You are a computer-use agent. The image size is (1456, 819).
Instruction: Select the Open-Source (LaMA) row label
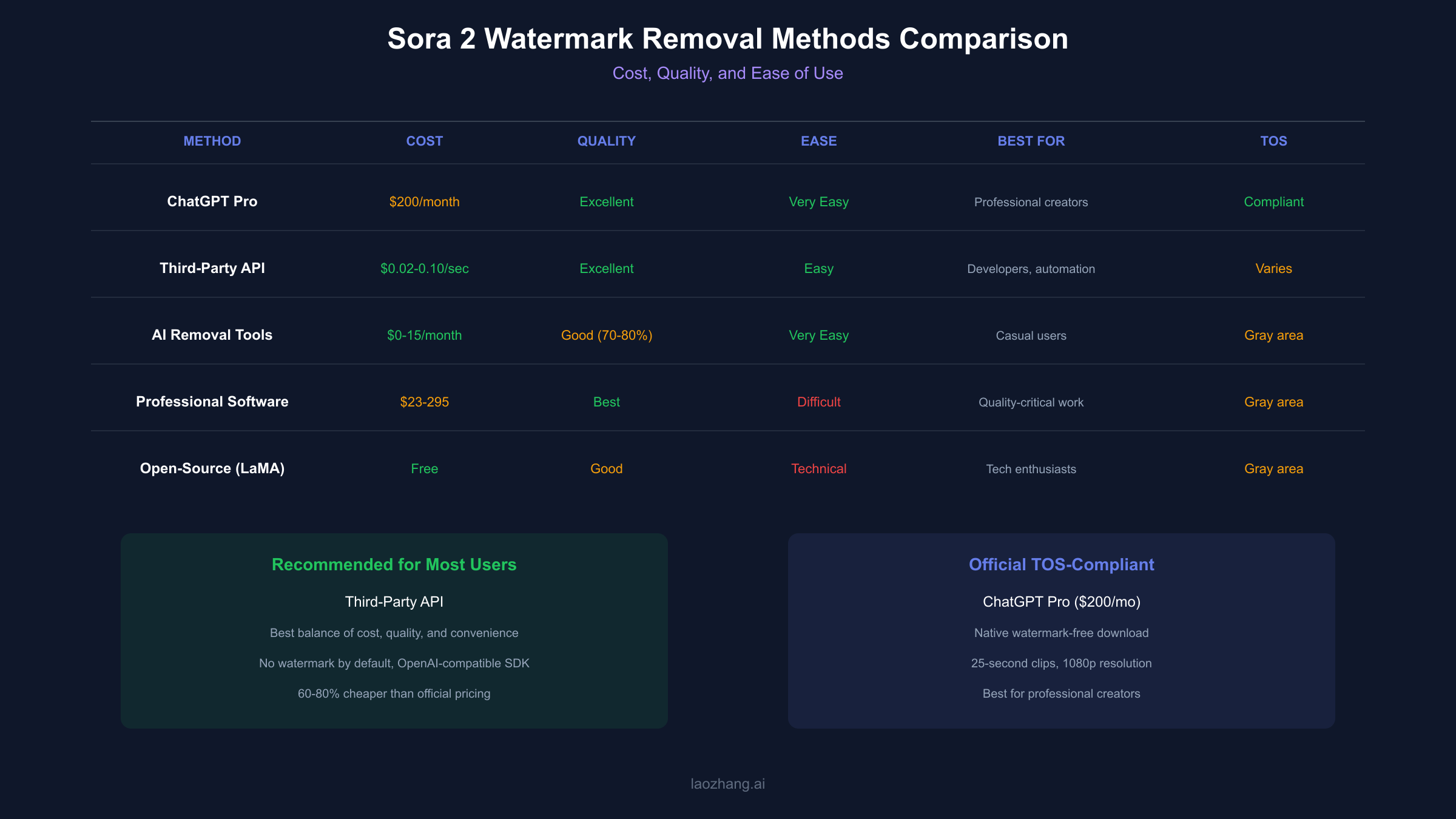[x=212, y=468]
